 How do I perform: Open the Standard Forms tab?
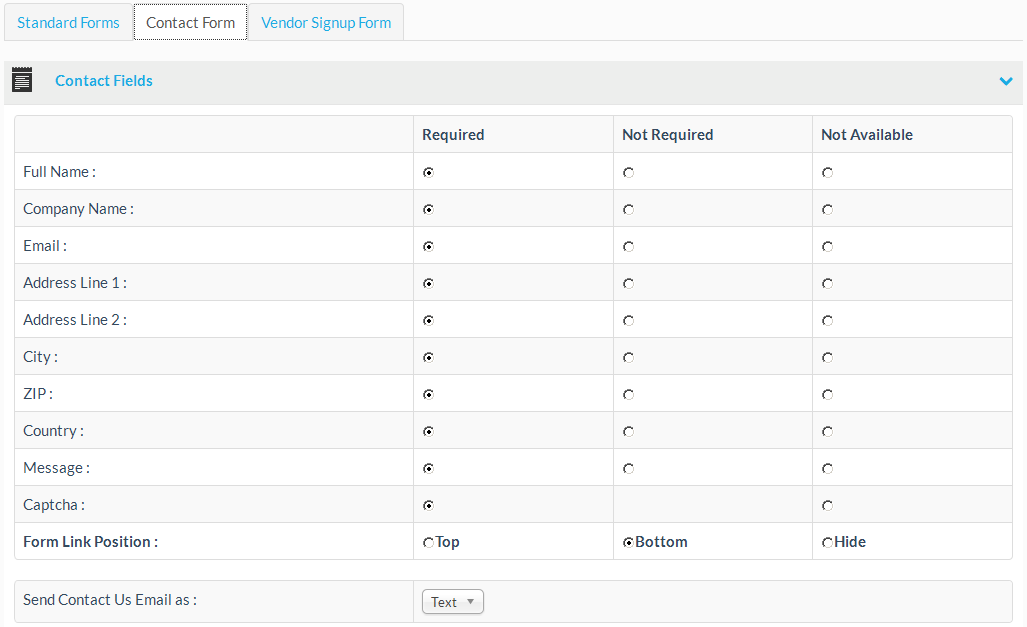68,22
